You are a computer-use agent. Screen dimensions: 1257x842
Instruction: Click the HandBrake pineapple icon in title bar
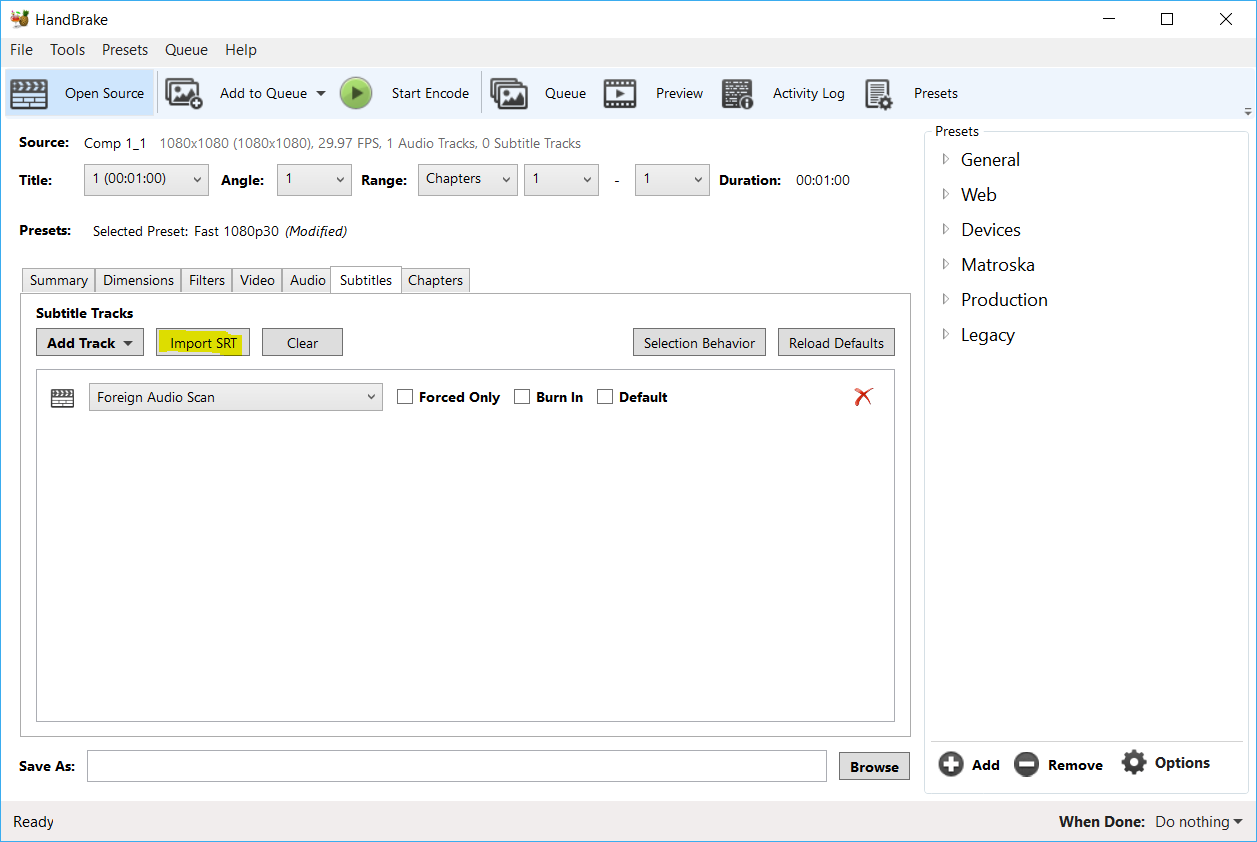pos(20,19)
